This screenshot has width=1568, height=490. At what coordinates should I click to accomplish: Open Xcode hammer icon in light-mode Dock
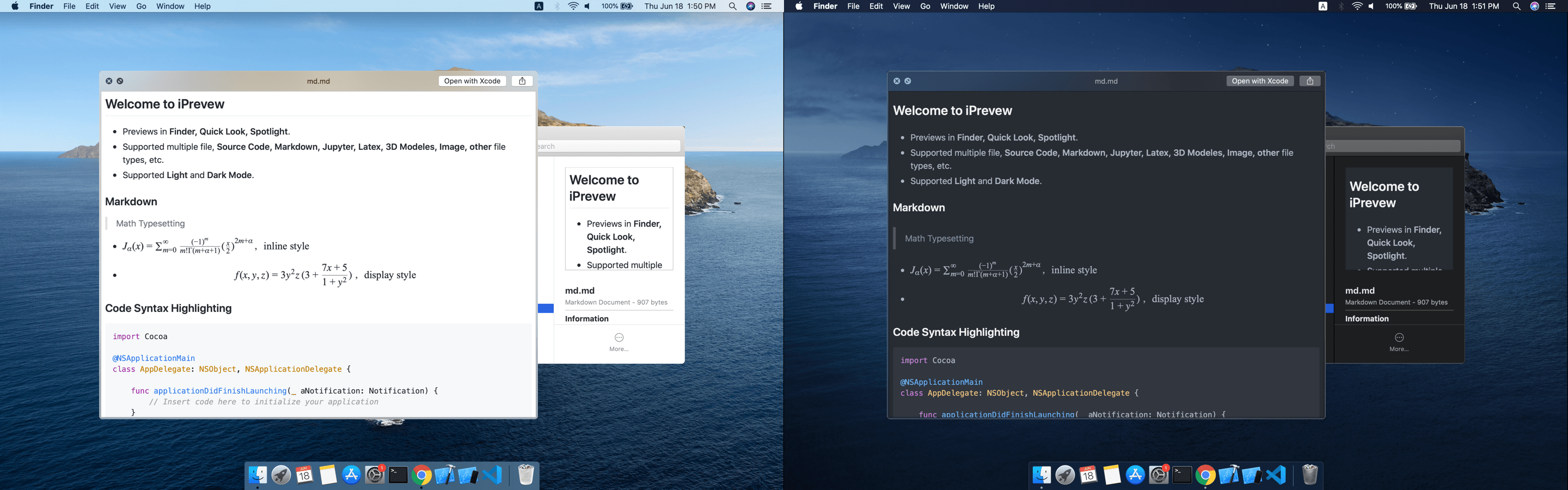point(444,475)
